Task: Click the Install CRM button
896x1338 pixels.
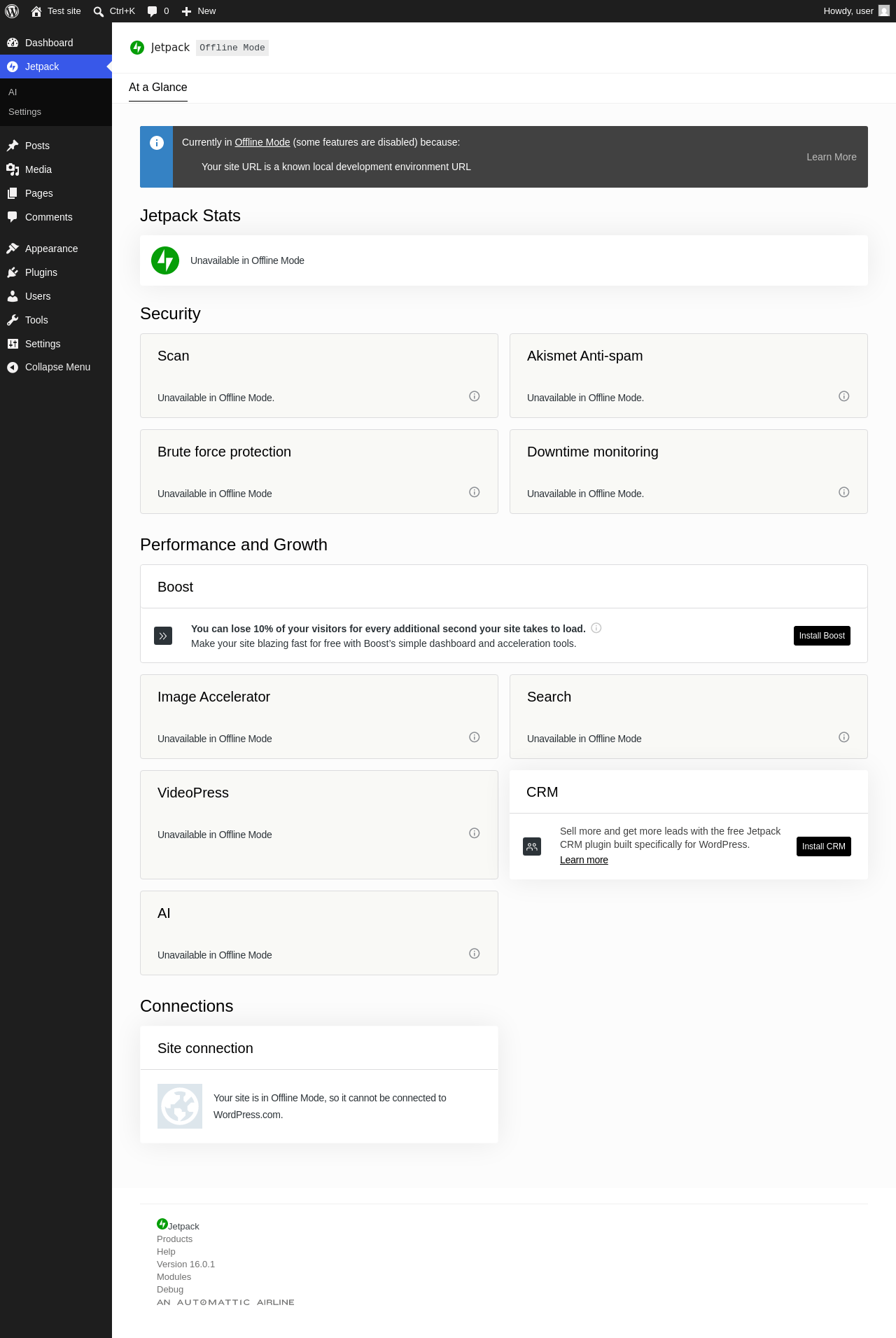Action: tap(824, 846)
